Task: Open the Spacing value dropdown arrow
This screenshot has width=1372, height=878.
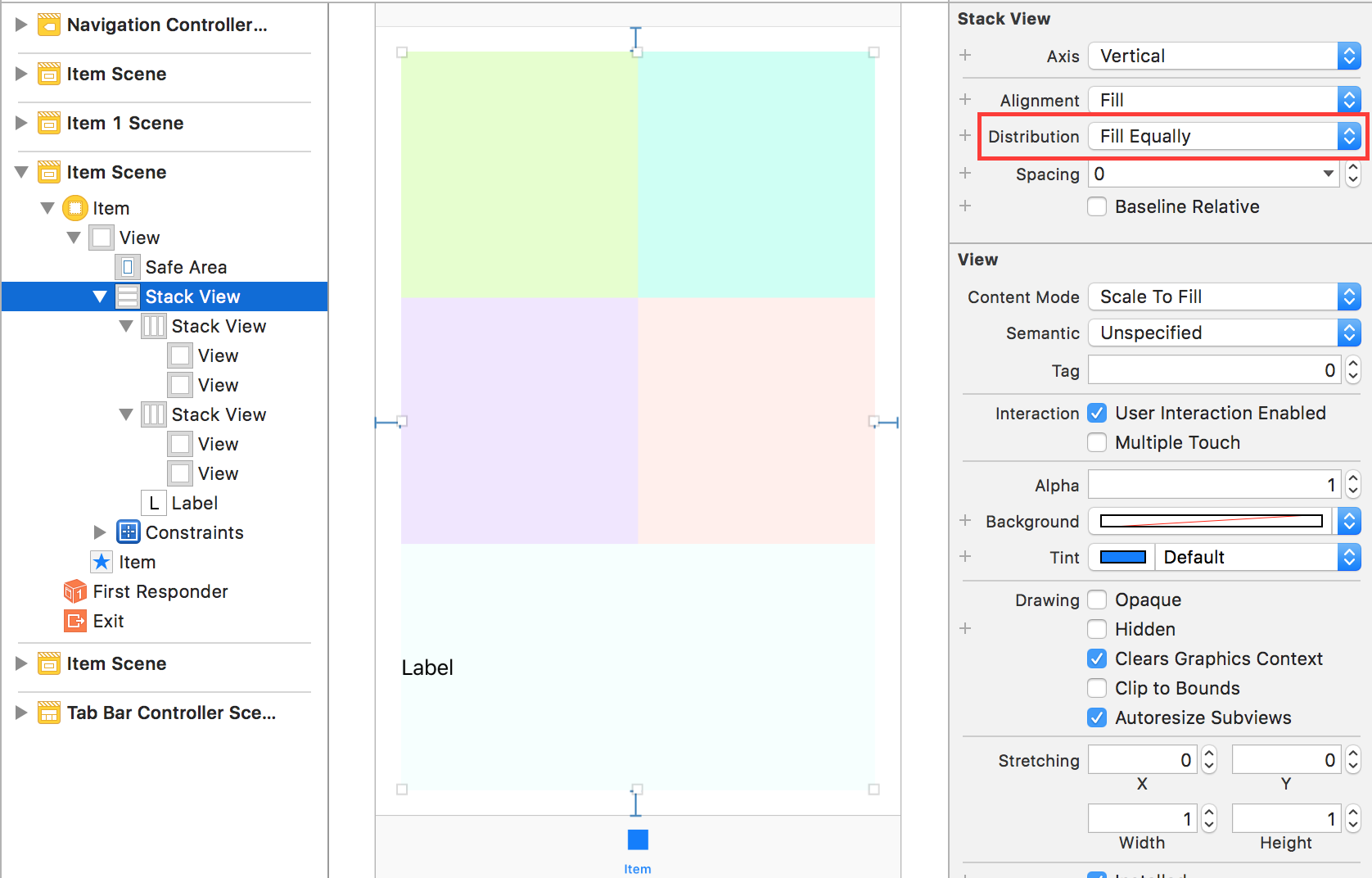Action: pos(1329,174)
